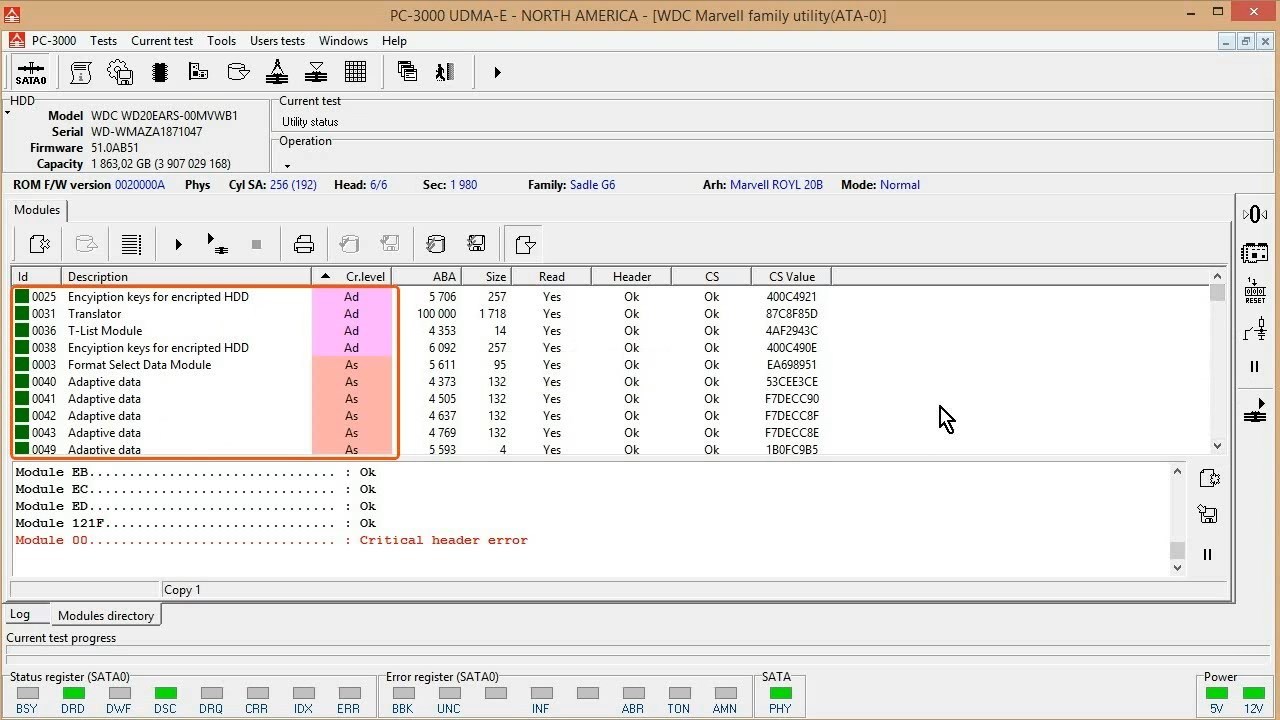The height and width of the screenshot is (720, 1280).
Task: Expand the HDD panel arrow
Action: point(8,113)
